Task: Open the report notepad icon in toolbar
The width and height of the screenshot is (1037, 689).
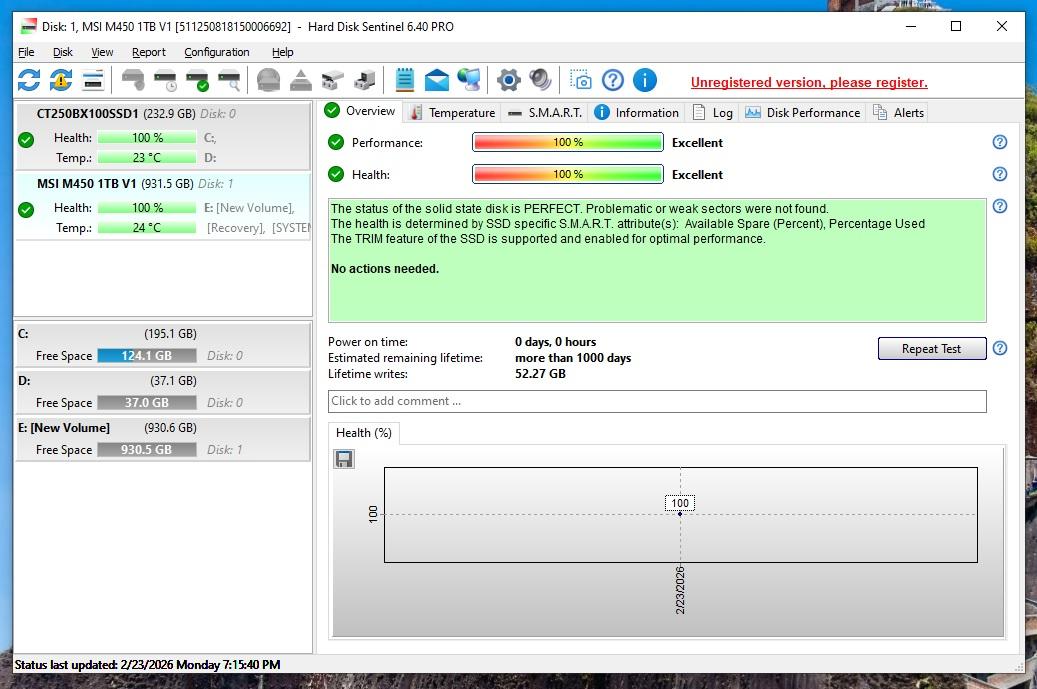Action: 405,80
